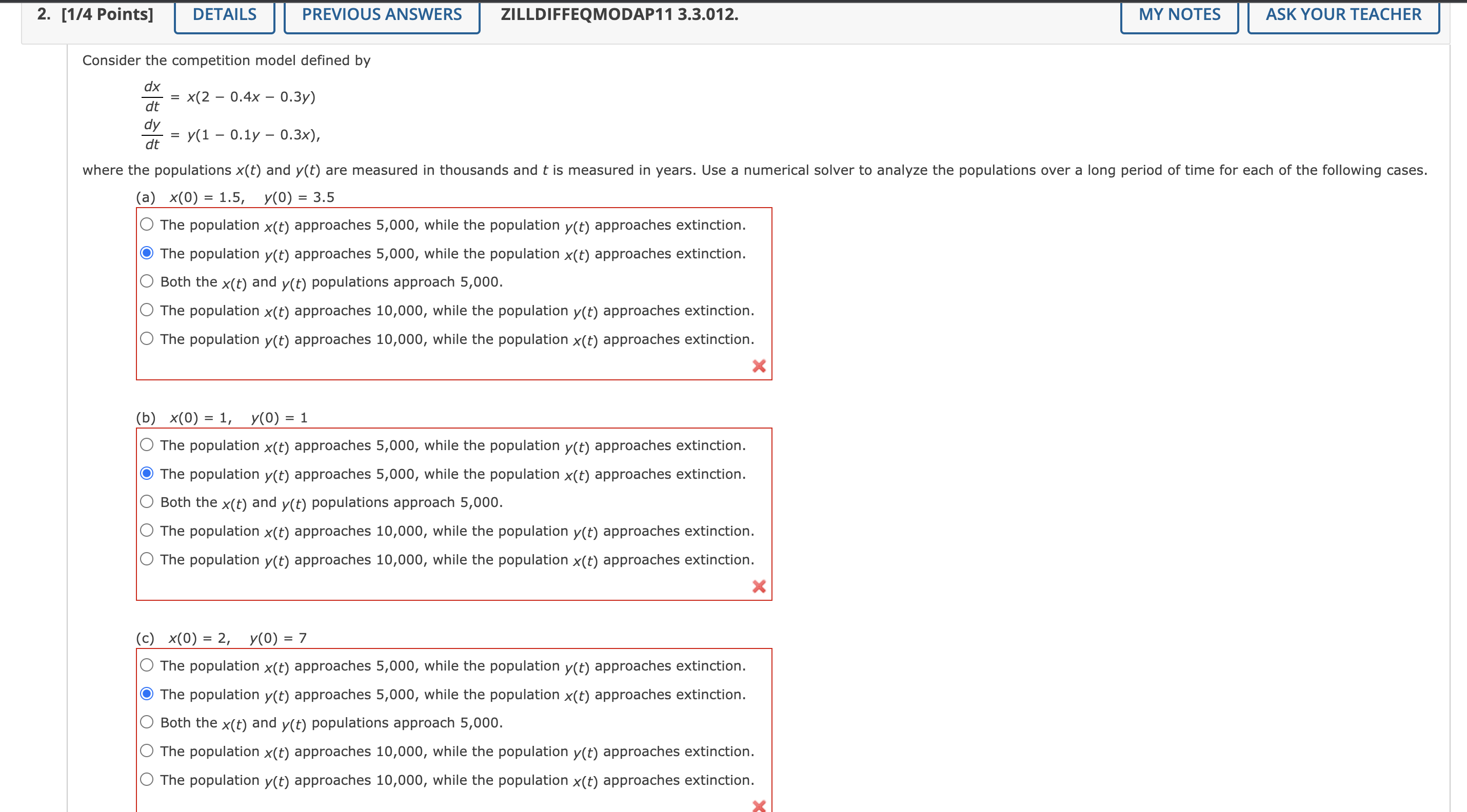Open the DETAILS button
Viewport: 1467px width, 812px height.
click(x=224, y=15)
